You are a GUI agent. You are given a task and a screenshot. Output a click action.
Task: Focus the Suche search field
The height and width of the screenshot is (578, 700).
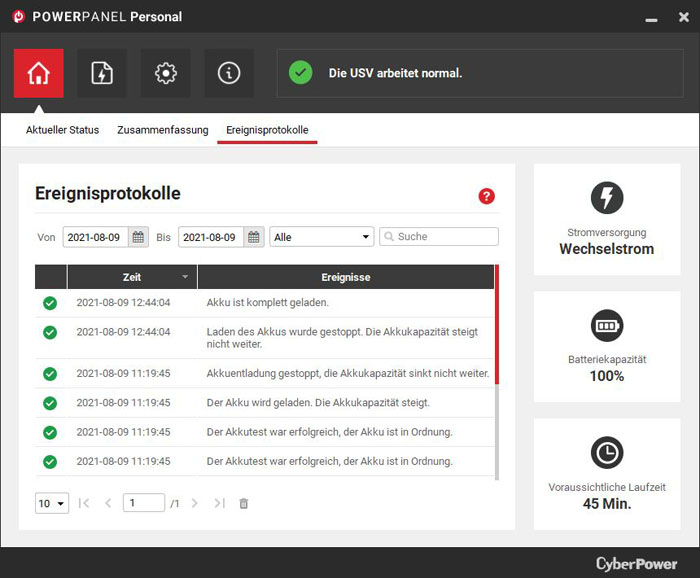pyautogui.click(x=439, y=237)
